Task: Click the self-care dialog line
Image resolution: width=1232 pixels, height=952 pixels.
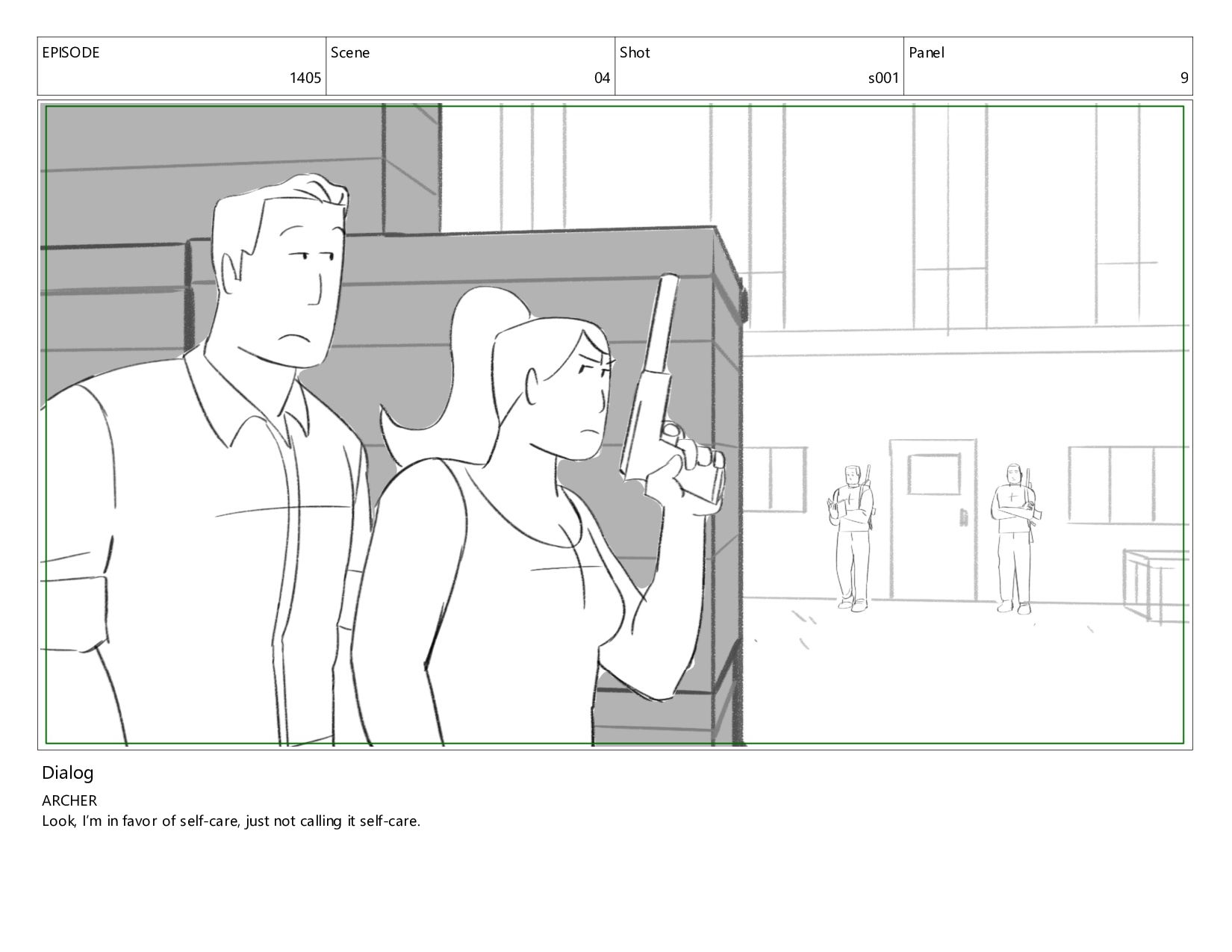Action: [x=231, y=821]
